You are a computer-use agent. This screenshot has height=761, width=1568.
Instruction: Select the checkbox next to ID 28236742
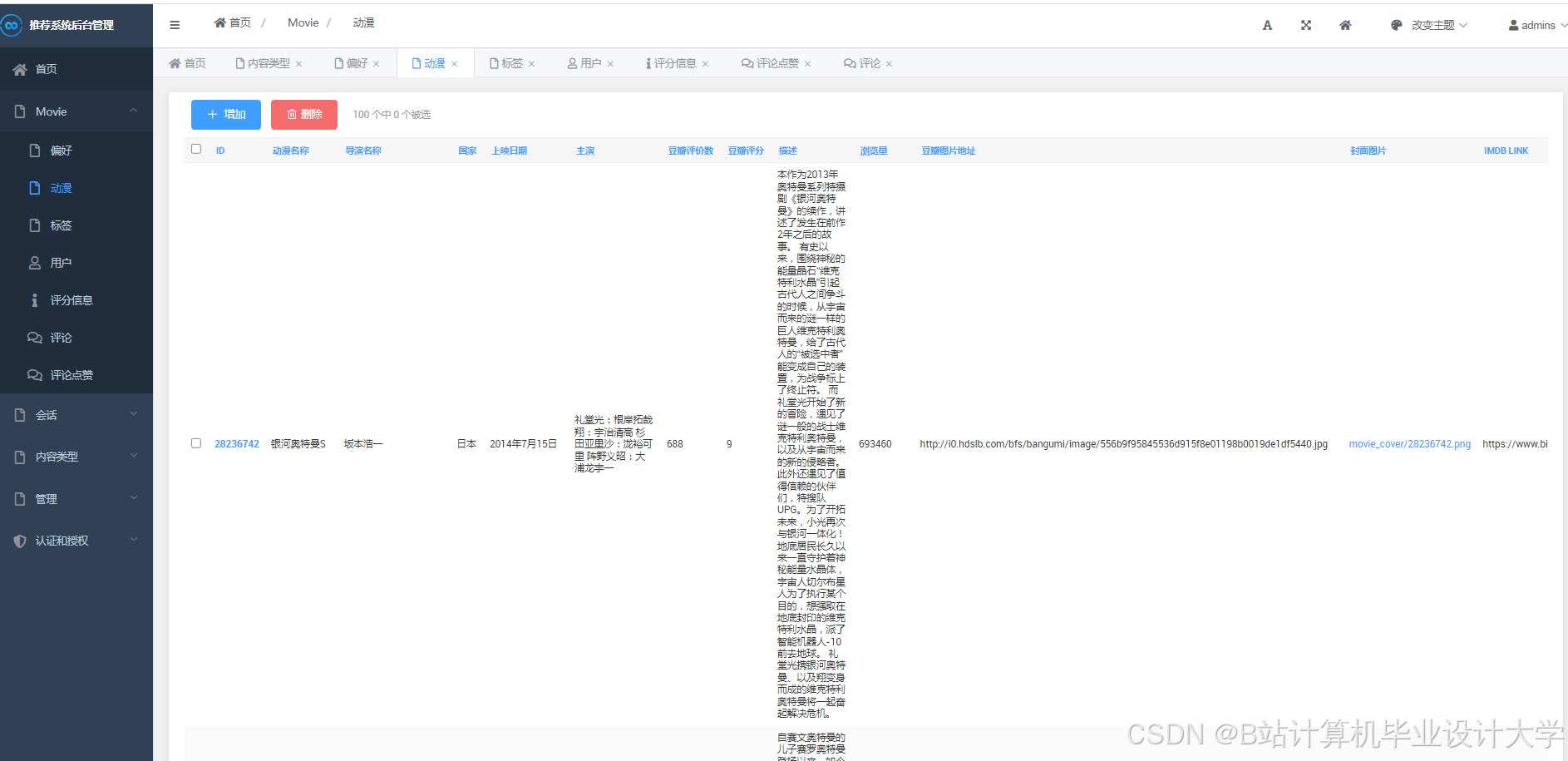(x=196, y=443)
